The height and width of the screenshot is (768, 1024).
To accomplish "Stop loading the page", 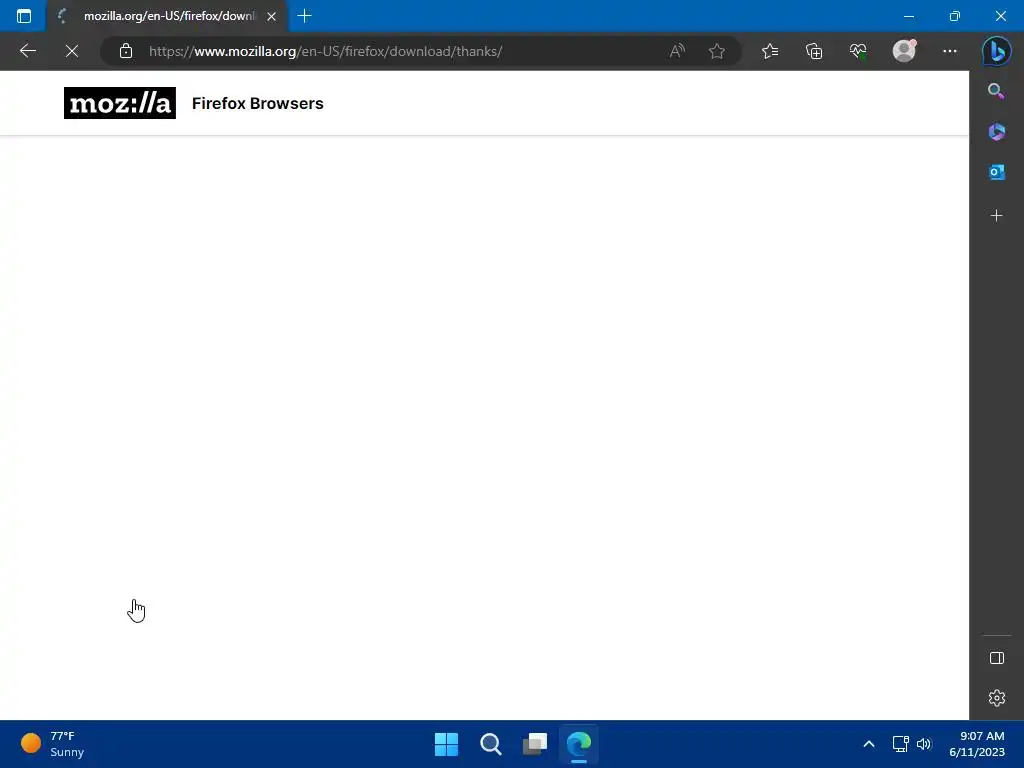I will [x=72, y=51].
